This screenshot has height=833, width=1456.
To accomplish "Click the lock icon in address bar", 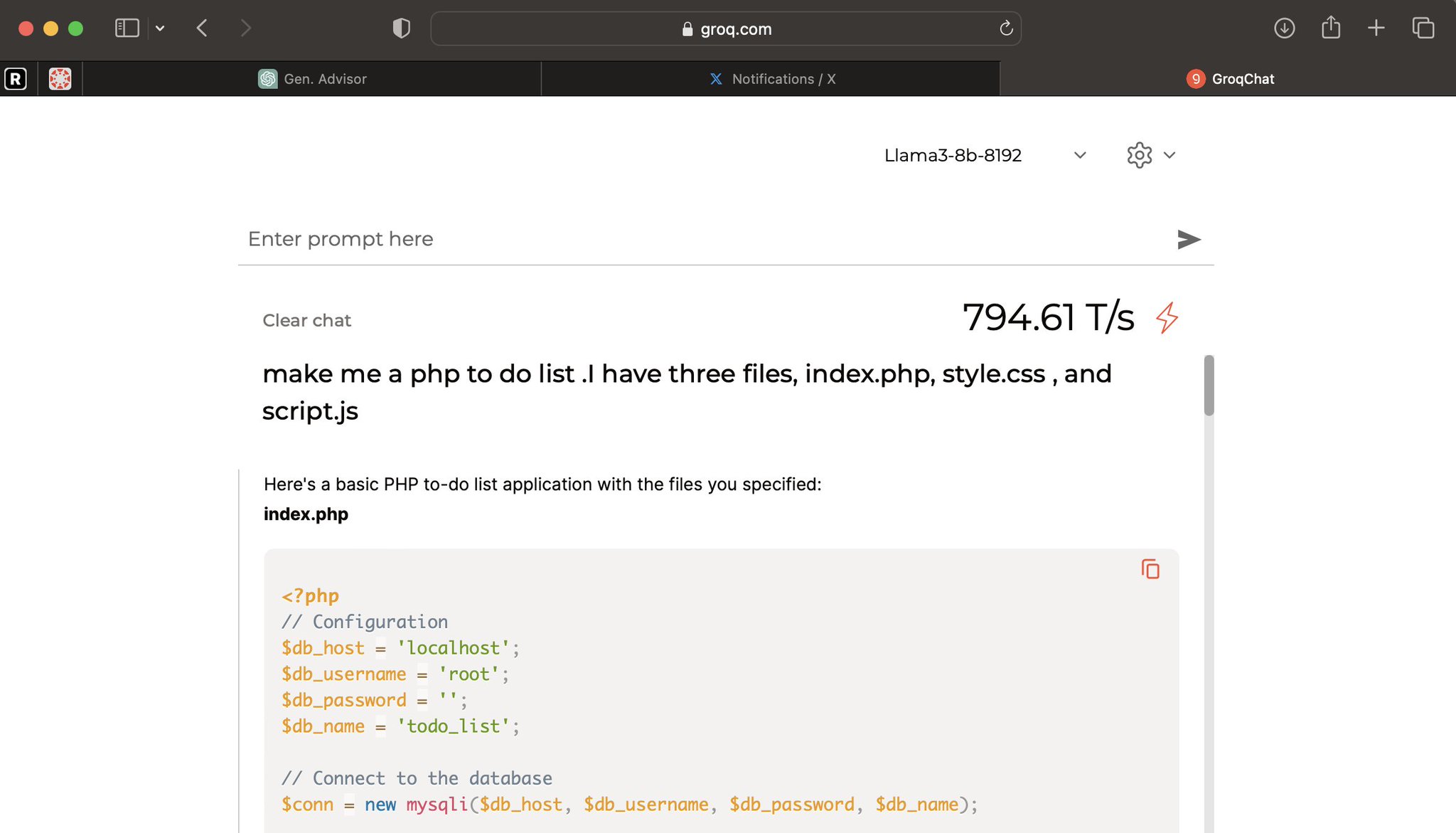I will pyautogui.click(x=687, y=29).
